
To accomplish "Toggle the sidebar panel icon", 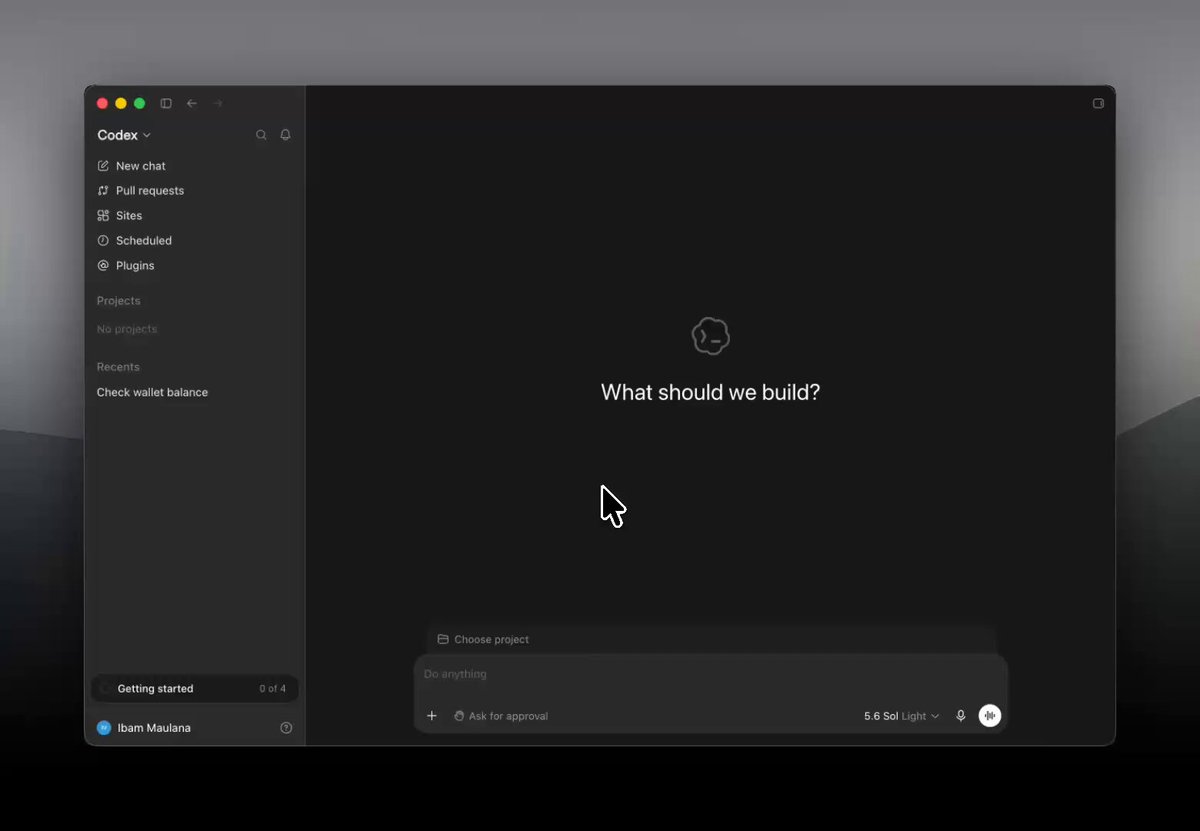I will pyautogui.click(x=166, y=103).
